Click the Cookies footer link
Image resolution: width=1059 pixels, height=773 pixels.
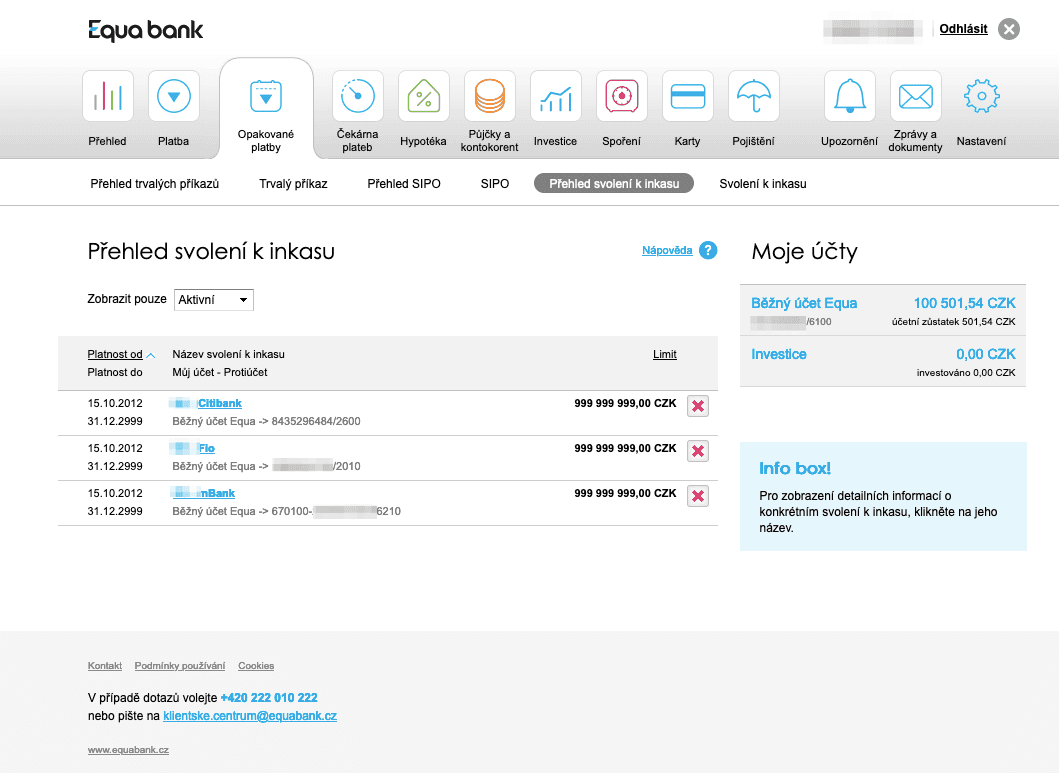(x=256, y=666)
